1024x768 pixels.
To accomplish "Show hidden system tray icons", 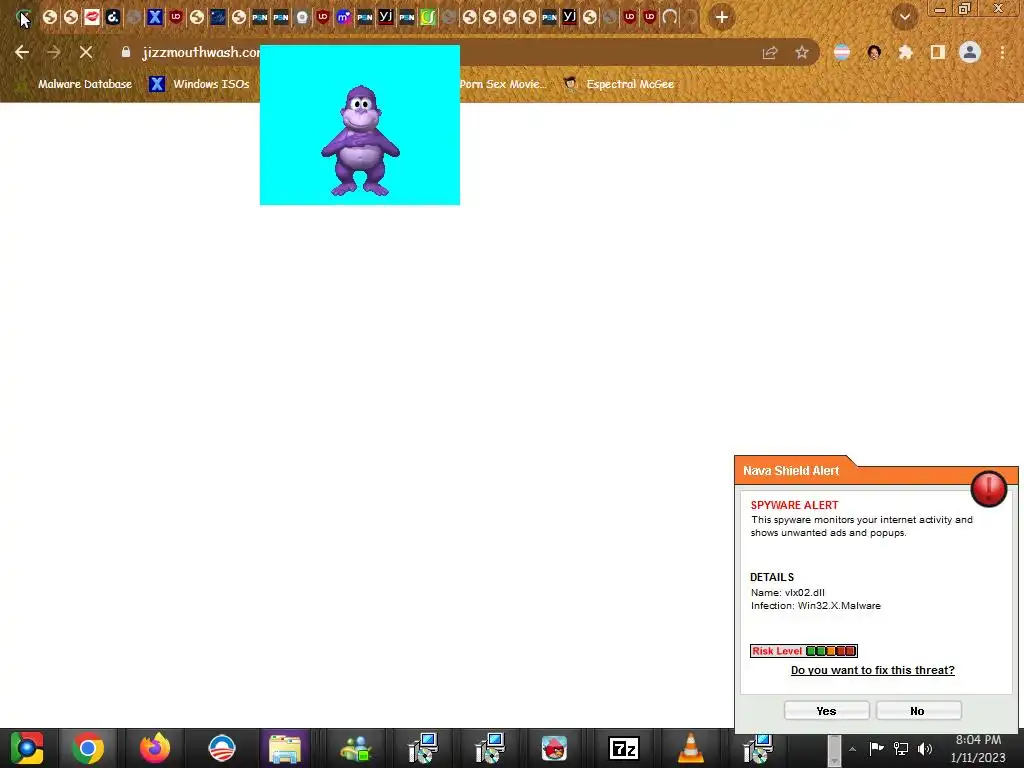I will [x=852, y=749].
